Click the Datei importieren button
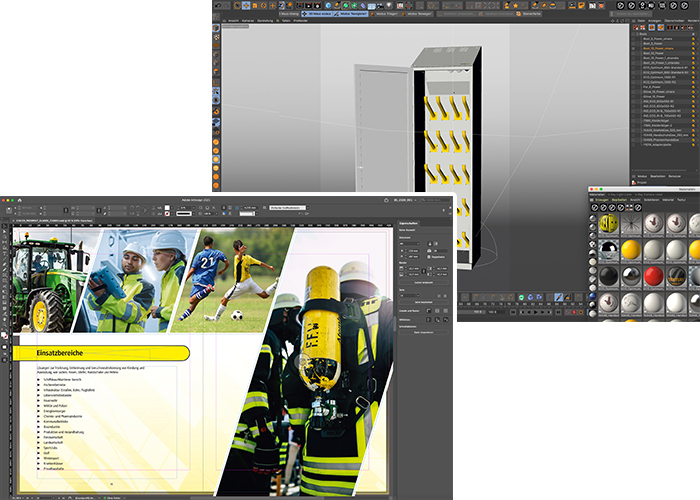Screen dimensions: 700x500 pos(424,332)
